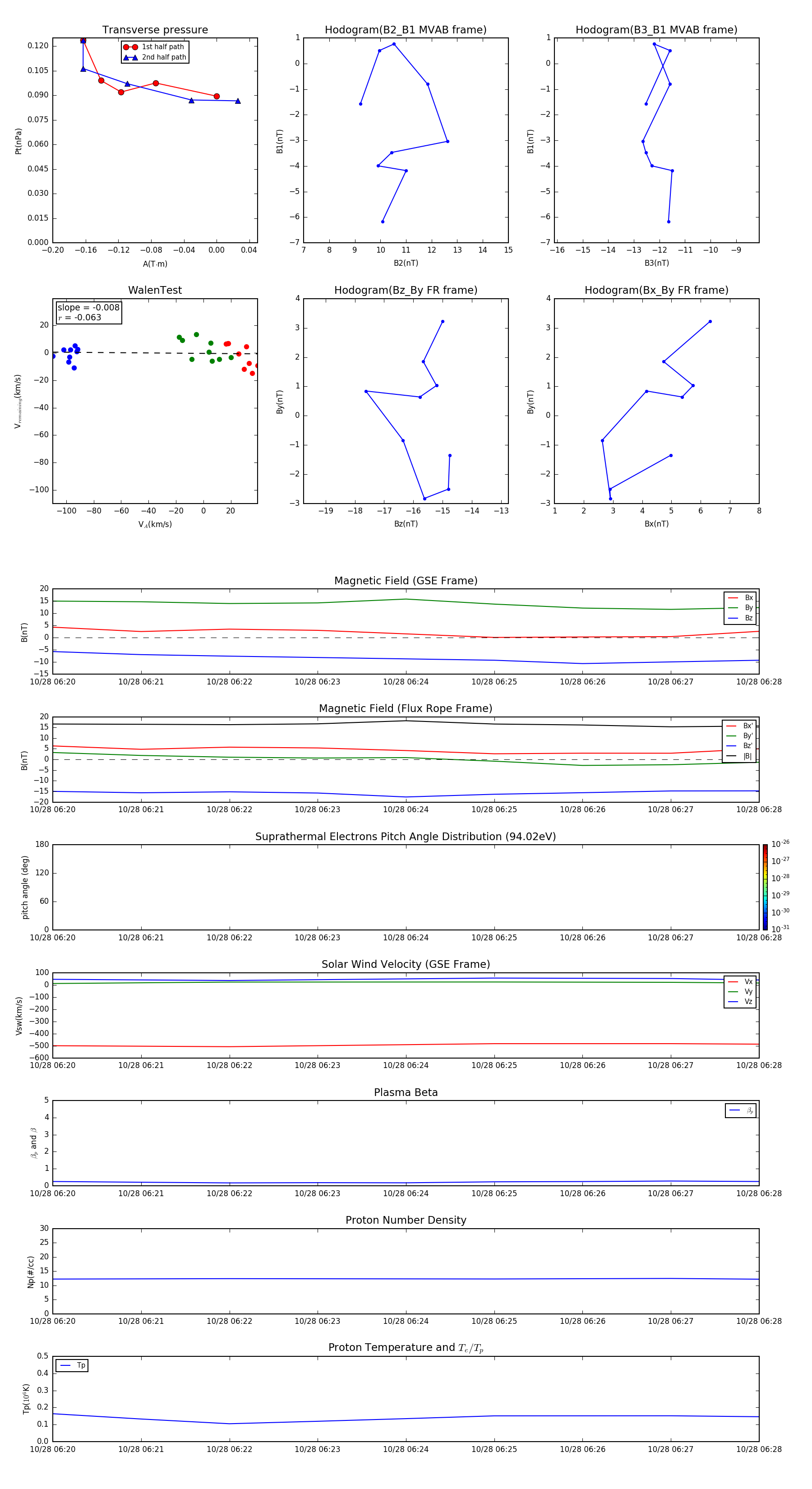The image size is (812, 1489).
Task: Click the "Magnetic Field (Flux Rope Frame)" title
Action: [x=405, y=709]
